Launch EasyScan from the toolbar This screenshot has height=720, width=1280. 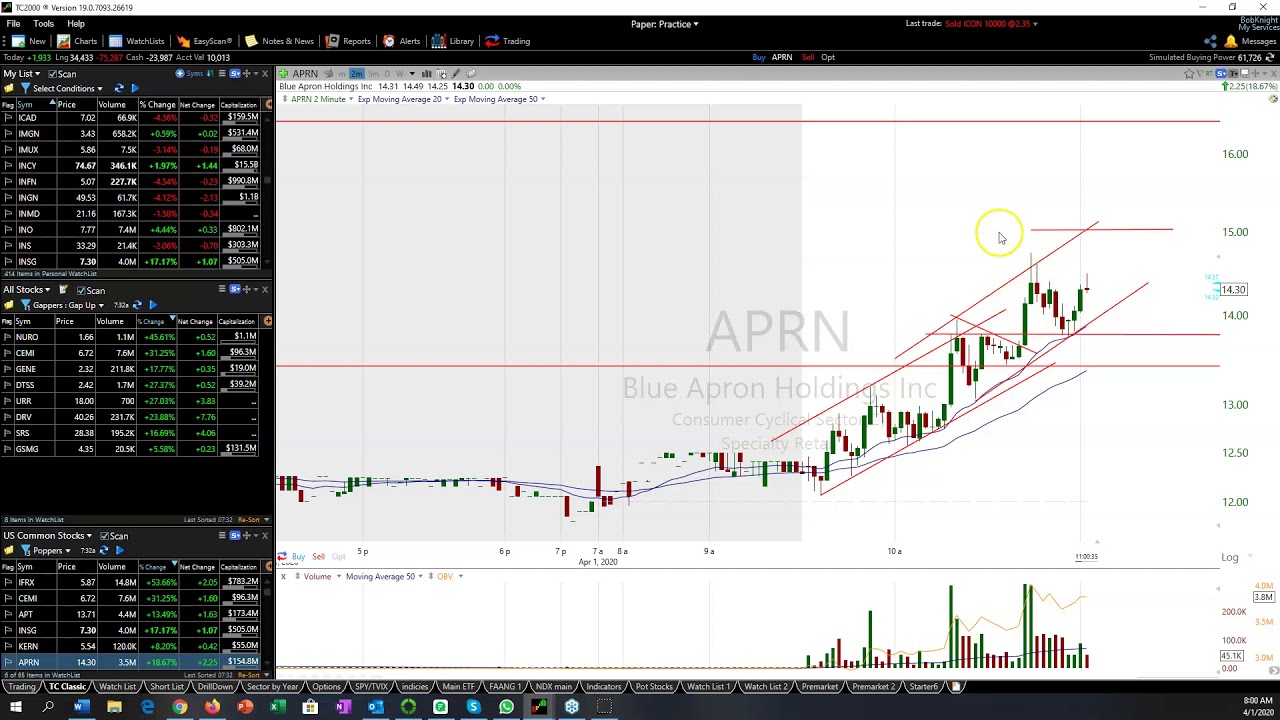[x=204, y=41]
